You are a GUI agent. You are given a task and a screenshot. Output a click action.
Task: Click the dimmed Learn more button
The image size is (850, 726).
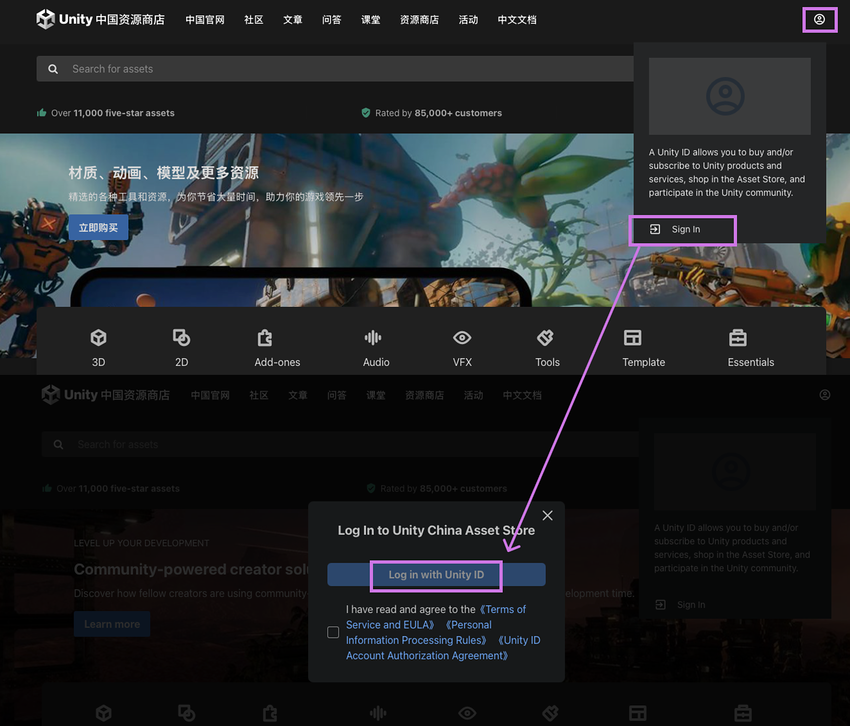pos(112,624)
